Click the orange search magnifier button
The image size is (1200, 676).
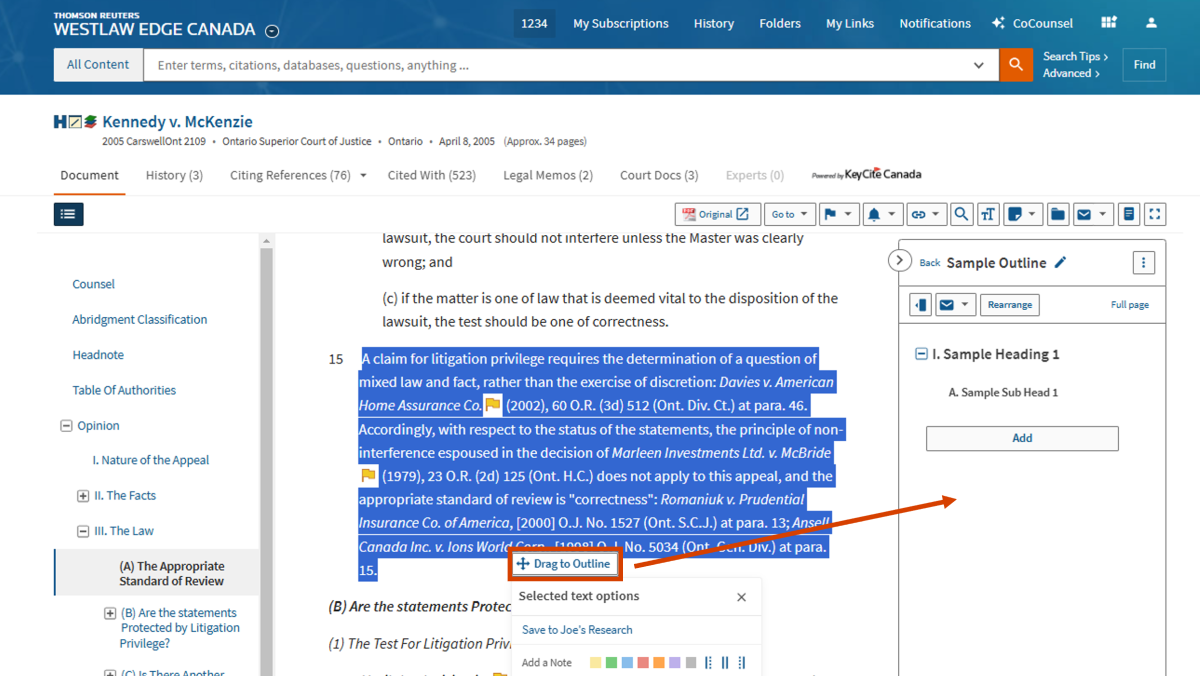(1015, 65)
